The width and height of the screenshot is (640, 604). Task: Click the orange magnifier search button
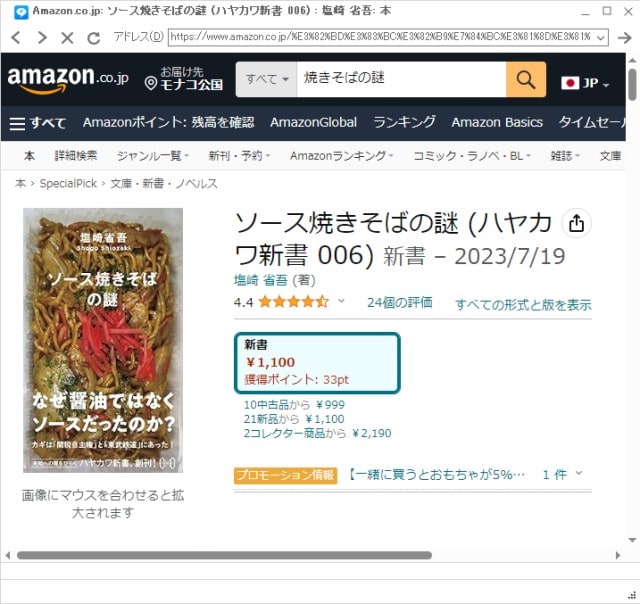pyautogui.click(x=526, y=80)
